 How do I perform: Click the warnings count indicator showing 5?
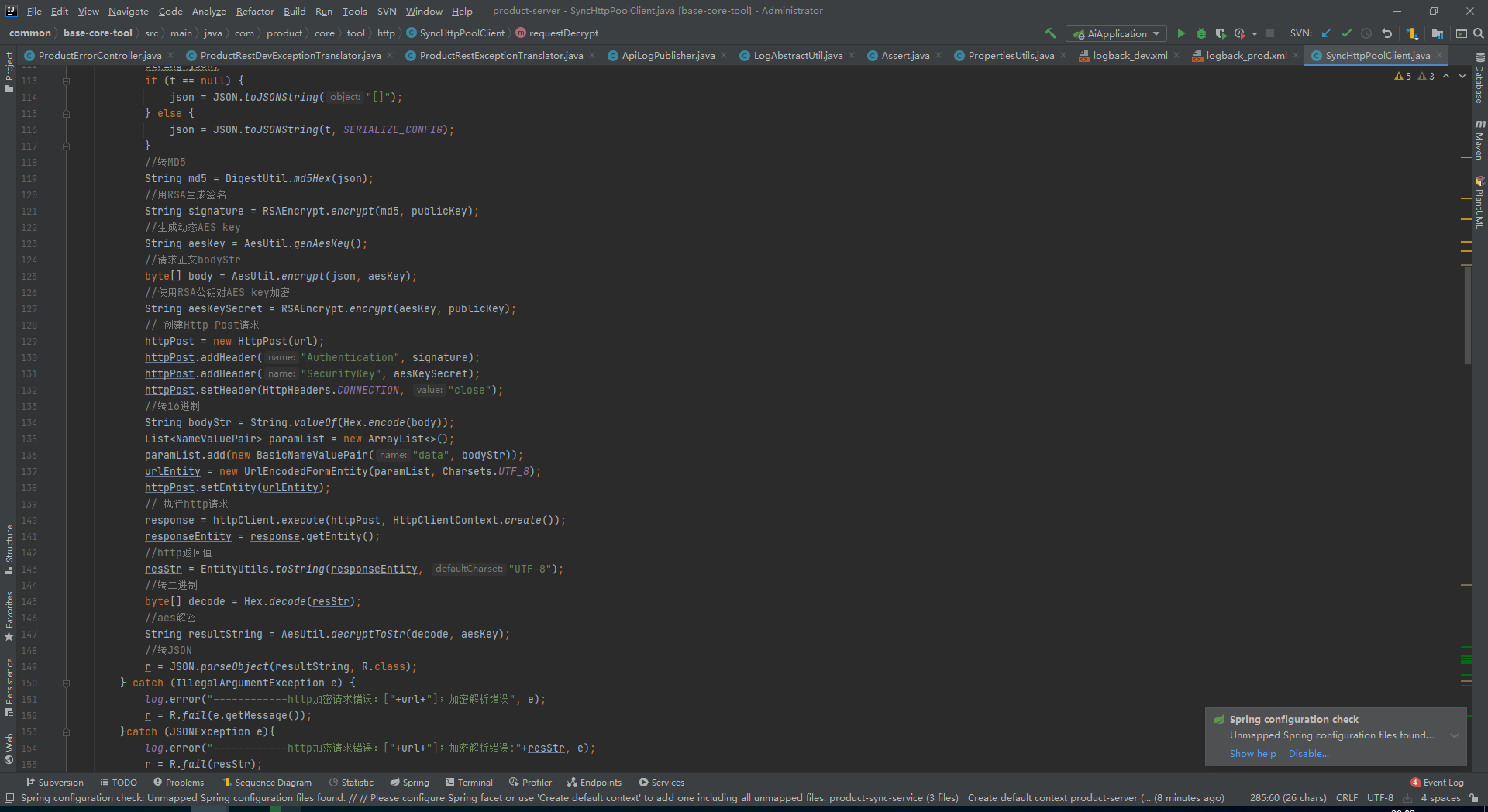[1403, 76]
